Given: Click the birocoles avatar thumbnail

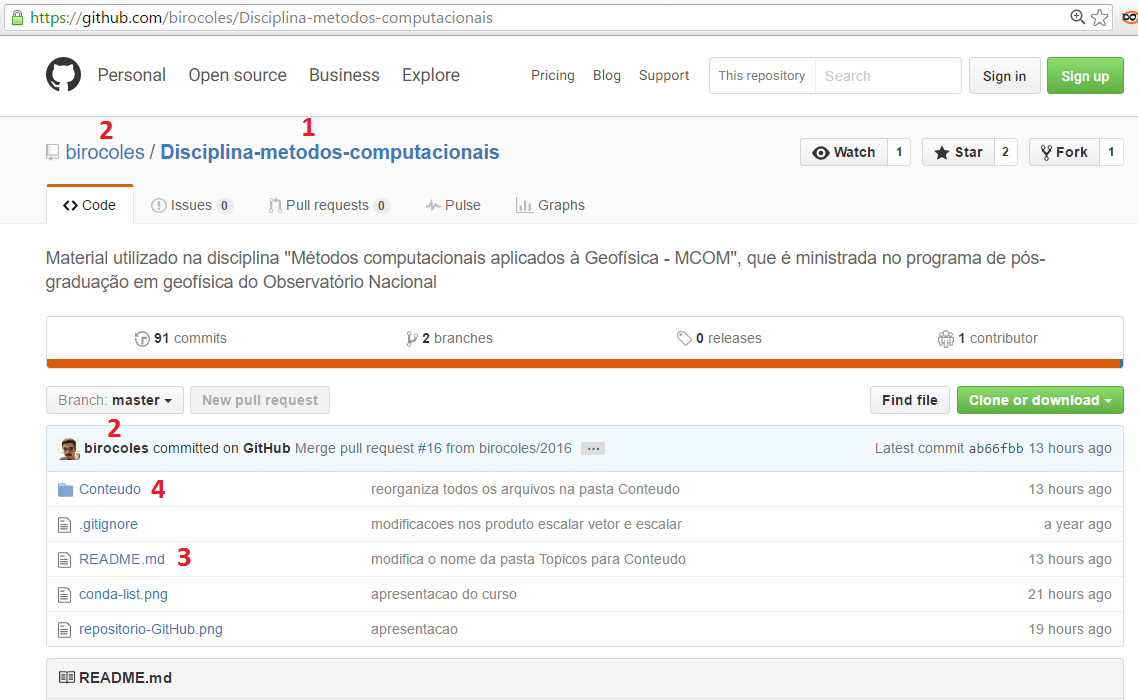Looking at the screenshot, I should click(69, 449).
